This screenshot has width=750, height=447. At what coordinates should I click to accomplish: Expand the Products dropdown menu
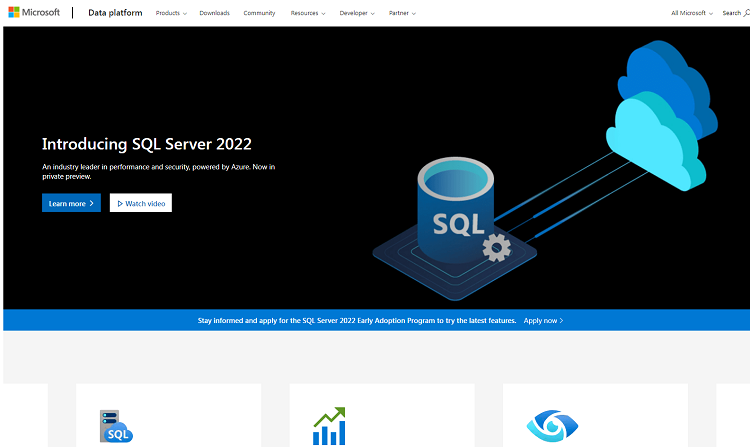point(171,13)
